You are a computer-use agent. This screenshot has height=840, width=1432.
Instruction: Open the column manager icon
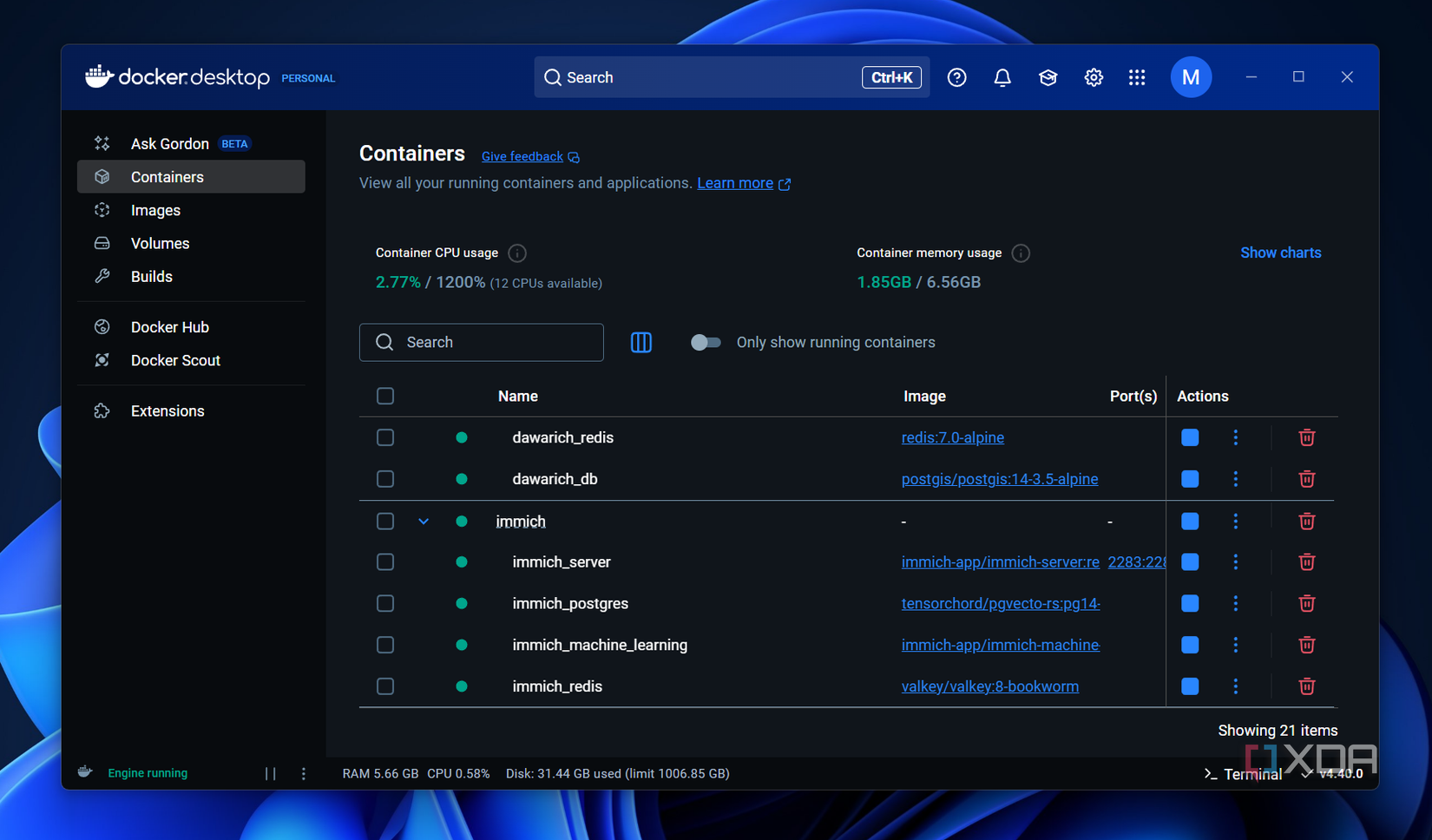(x=641, y=343)
